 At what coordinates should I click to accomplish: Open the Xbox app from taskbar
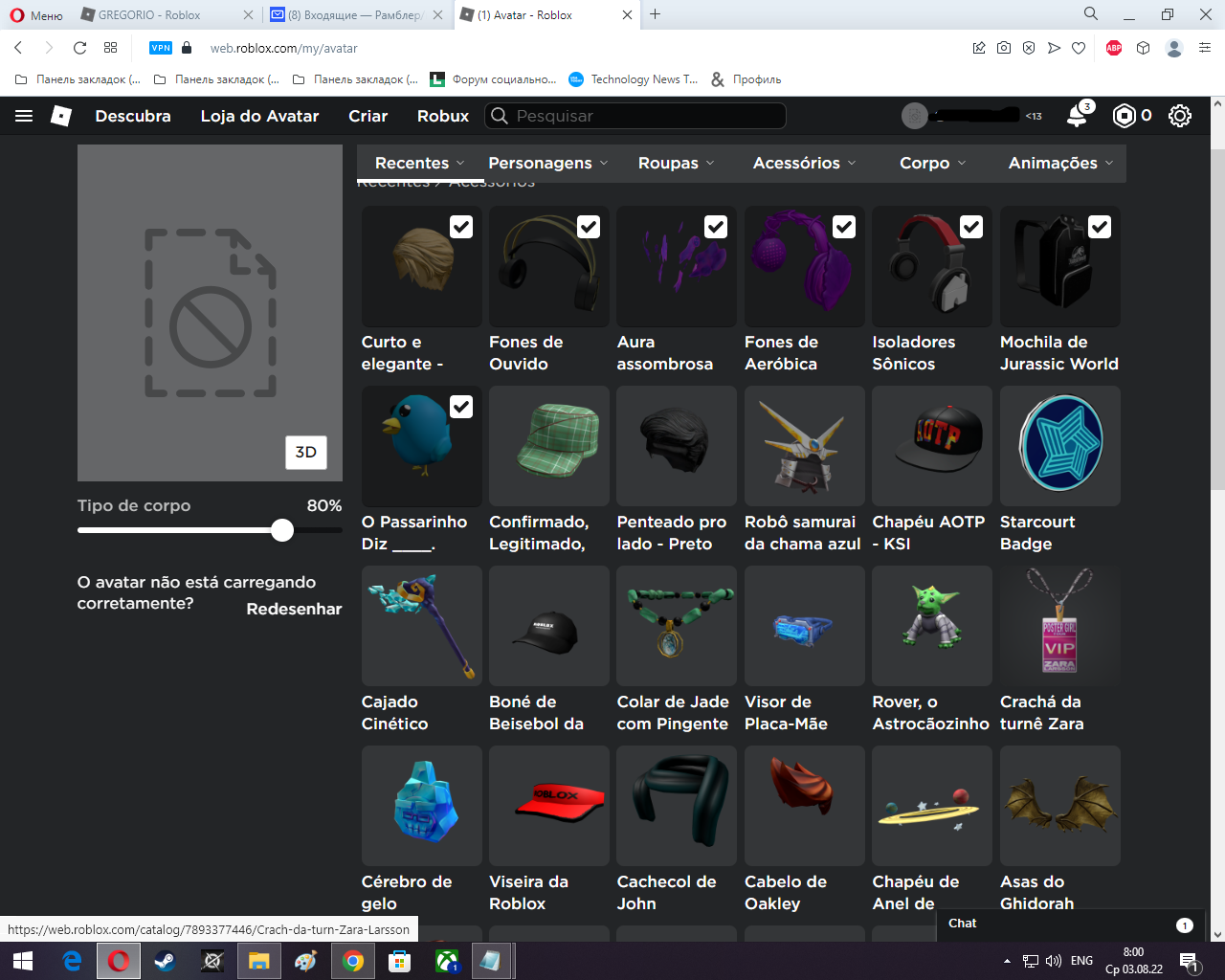coord(447,961)
